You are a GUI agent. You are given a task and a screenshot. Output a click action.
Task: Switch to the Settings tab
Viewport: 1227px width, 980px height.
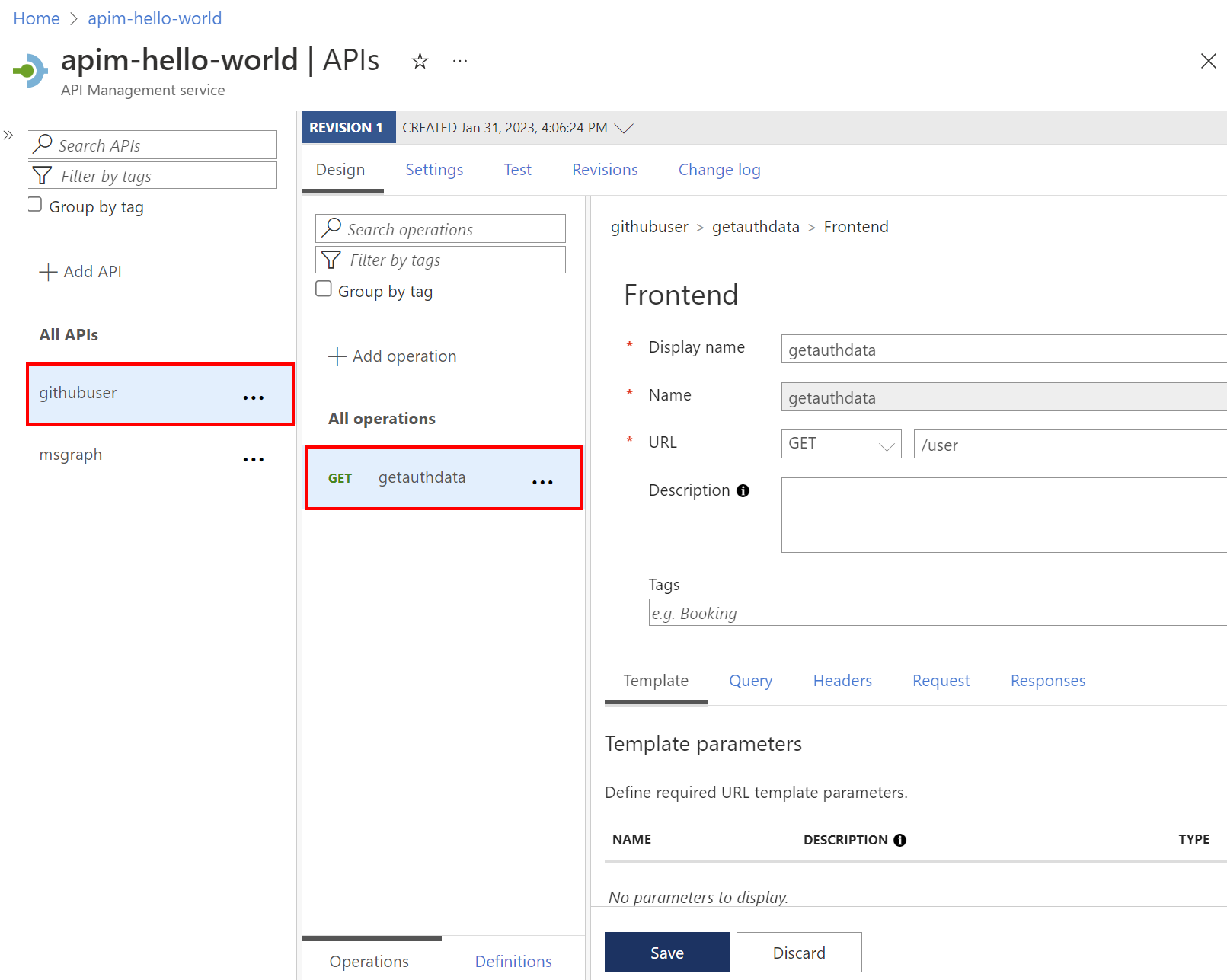click(x=434, y=169)
